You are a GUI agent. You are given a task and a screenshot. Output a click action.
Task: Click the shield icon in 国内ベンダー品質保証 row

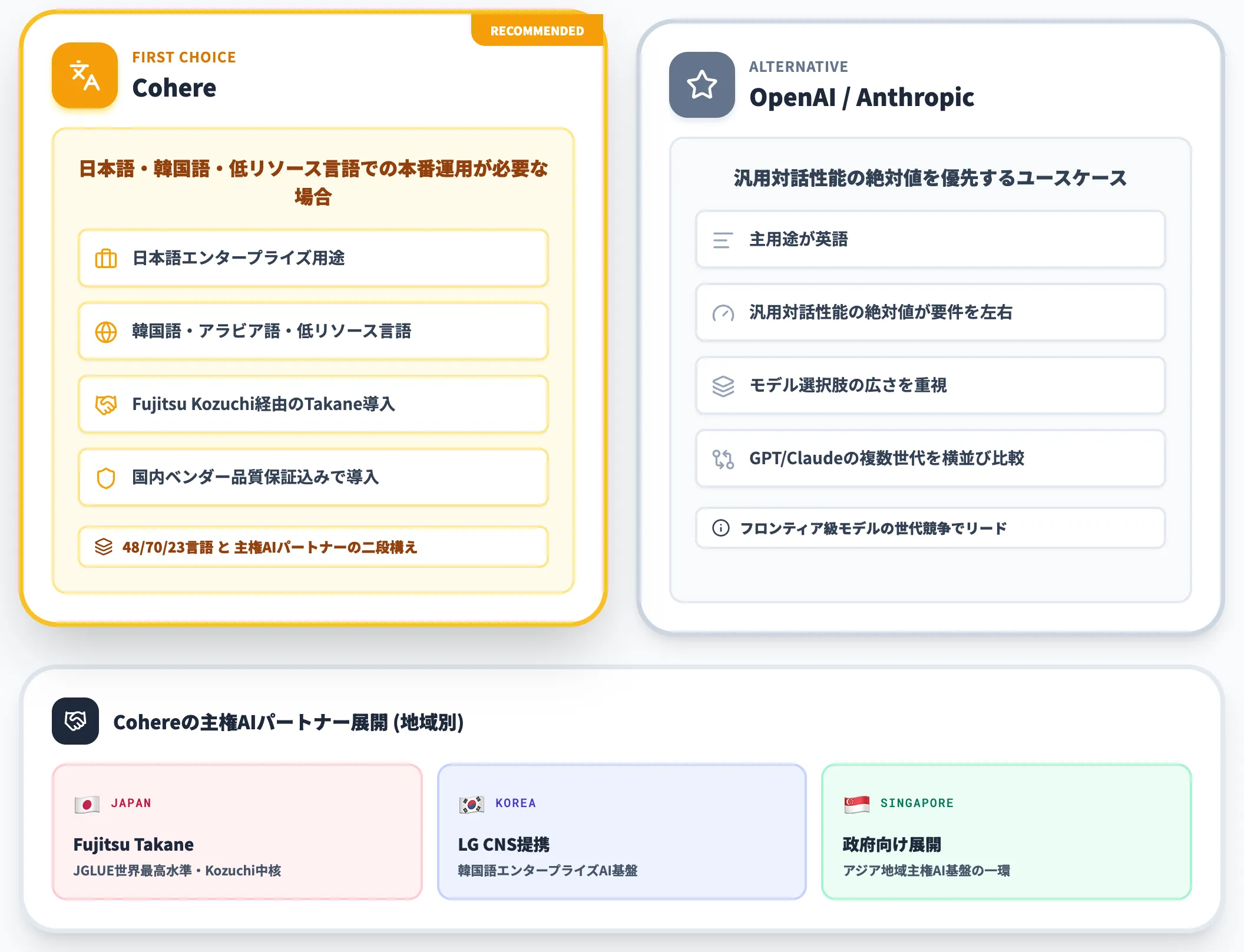pos(106,477)
